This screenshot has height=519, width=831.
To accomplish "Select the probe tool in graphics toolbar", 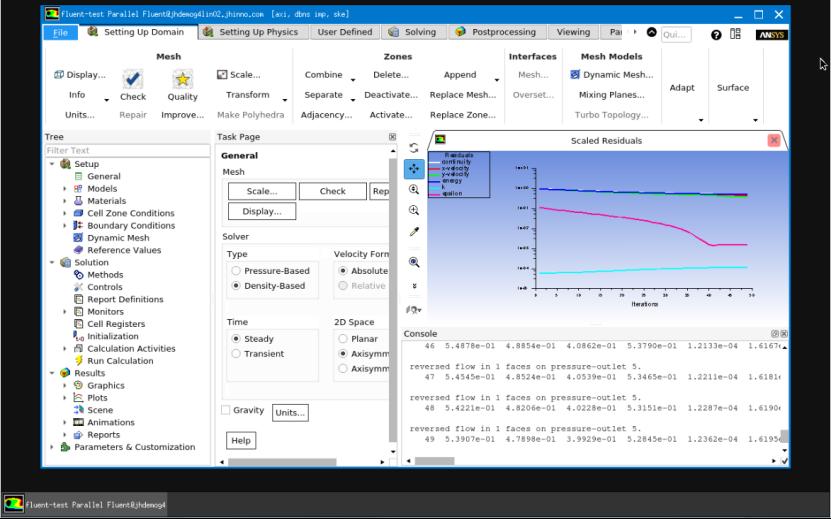I will pos(414,231).
